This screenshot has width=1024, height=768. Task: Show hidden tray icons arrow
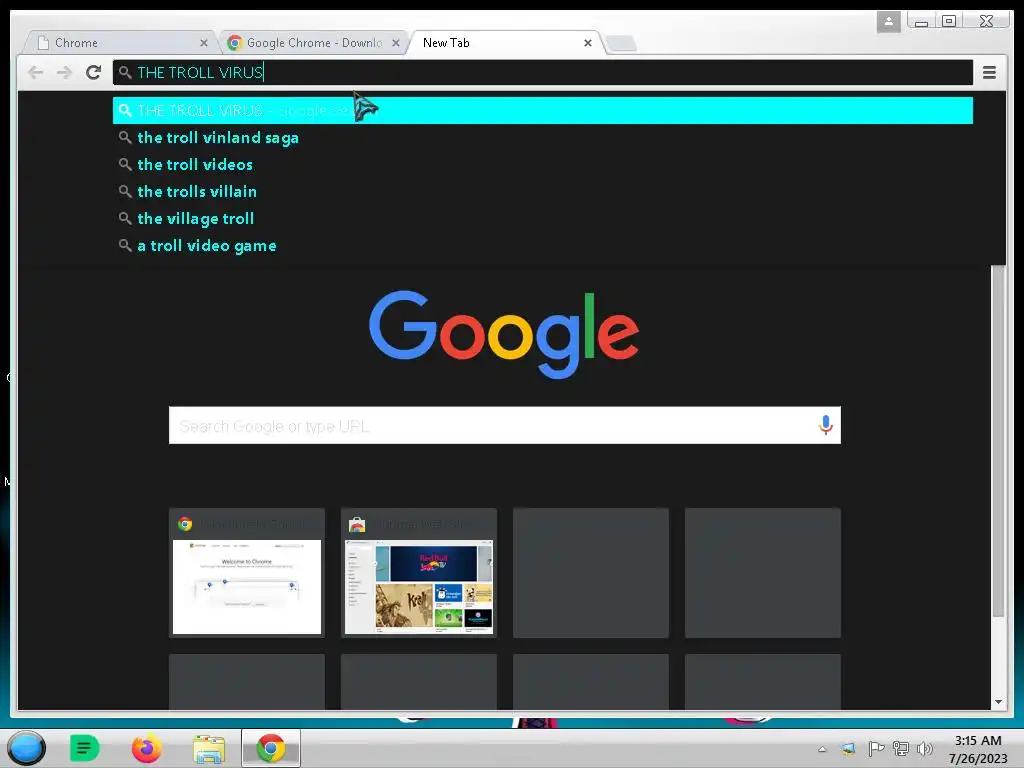pyautogui.click(x=822, y=749)
